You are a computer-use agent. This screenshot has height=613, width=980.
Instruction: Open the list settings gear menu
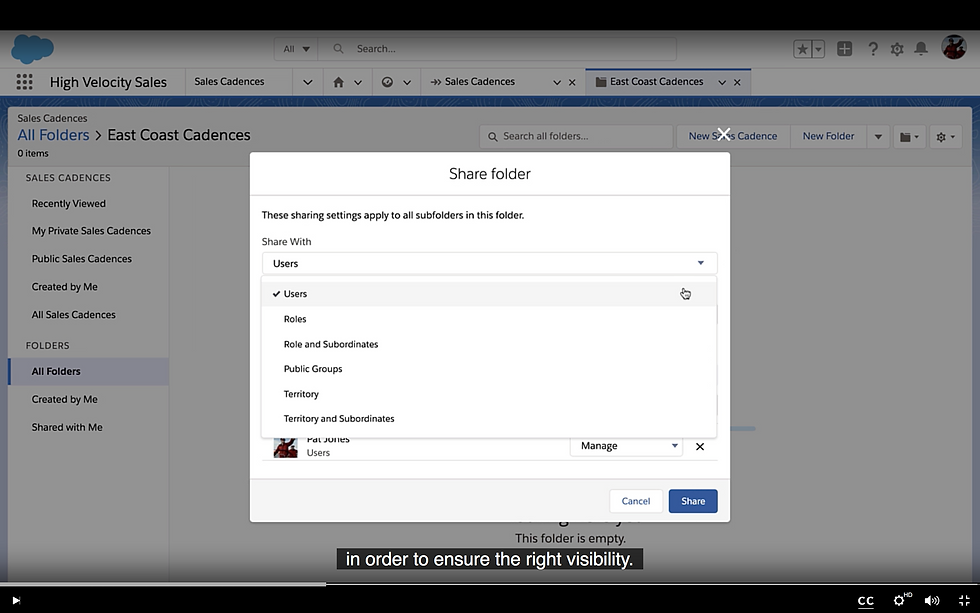[945, 136]
